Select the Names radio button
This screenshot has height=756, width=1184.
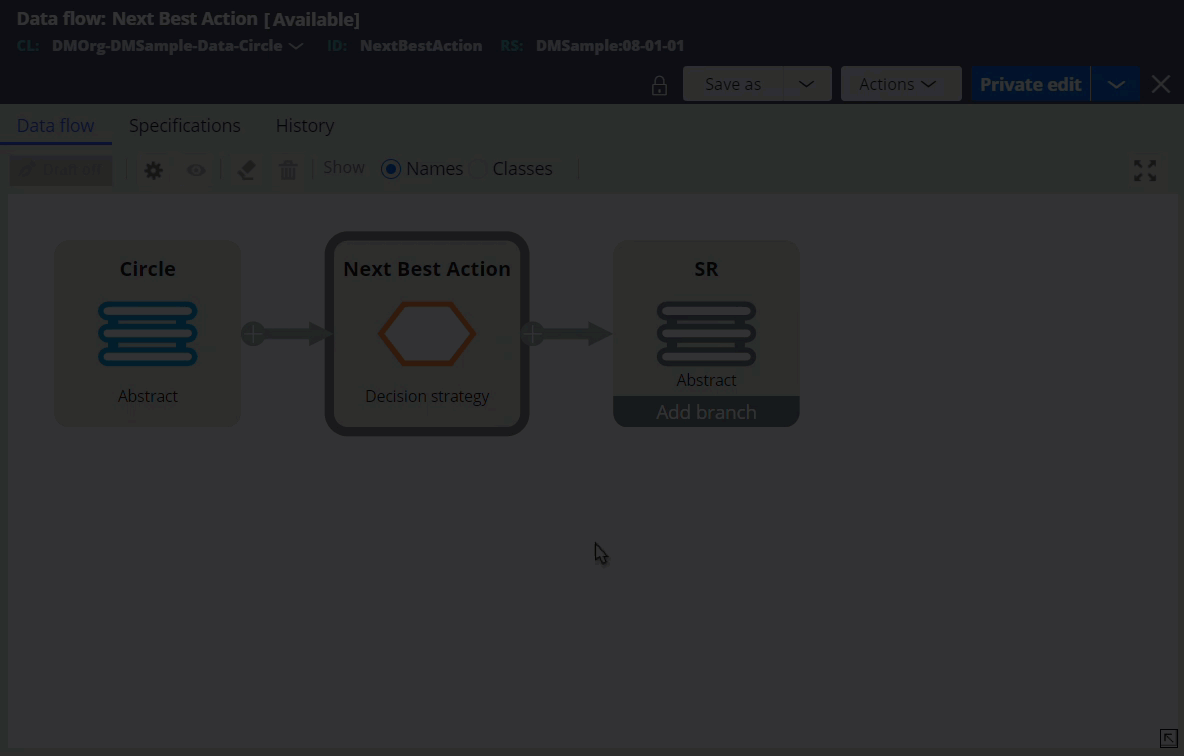point(391,169)
